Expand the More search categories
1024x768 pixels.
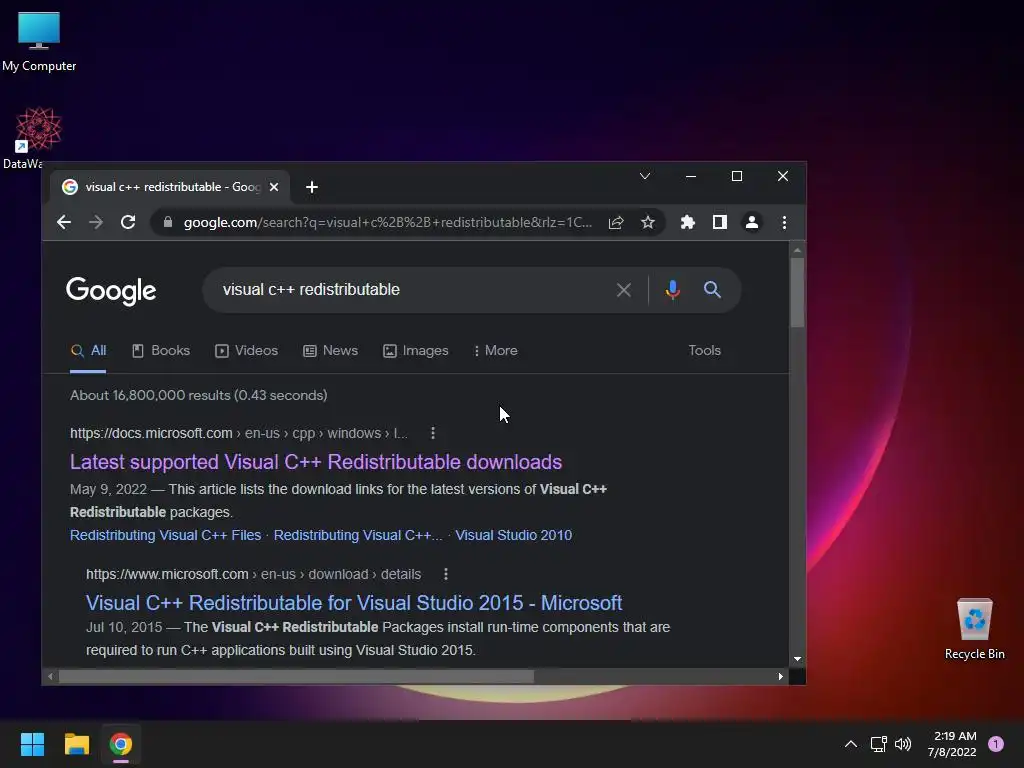pos(496,351)
